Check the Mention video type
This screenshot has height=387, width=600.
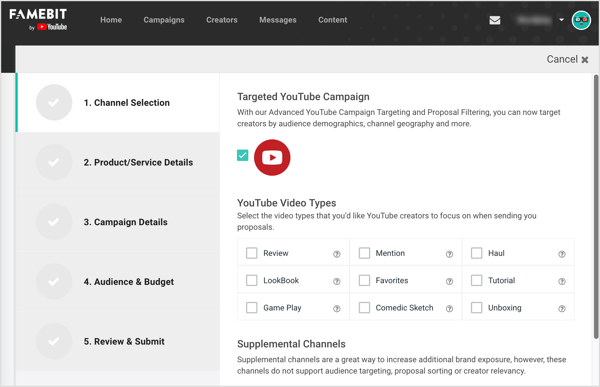(364, 253)
